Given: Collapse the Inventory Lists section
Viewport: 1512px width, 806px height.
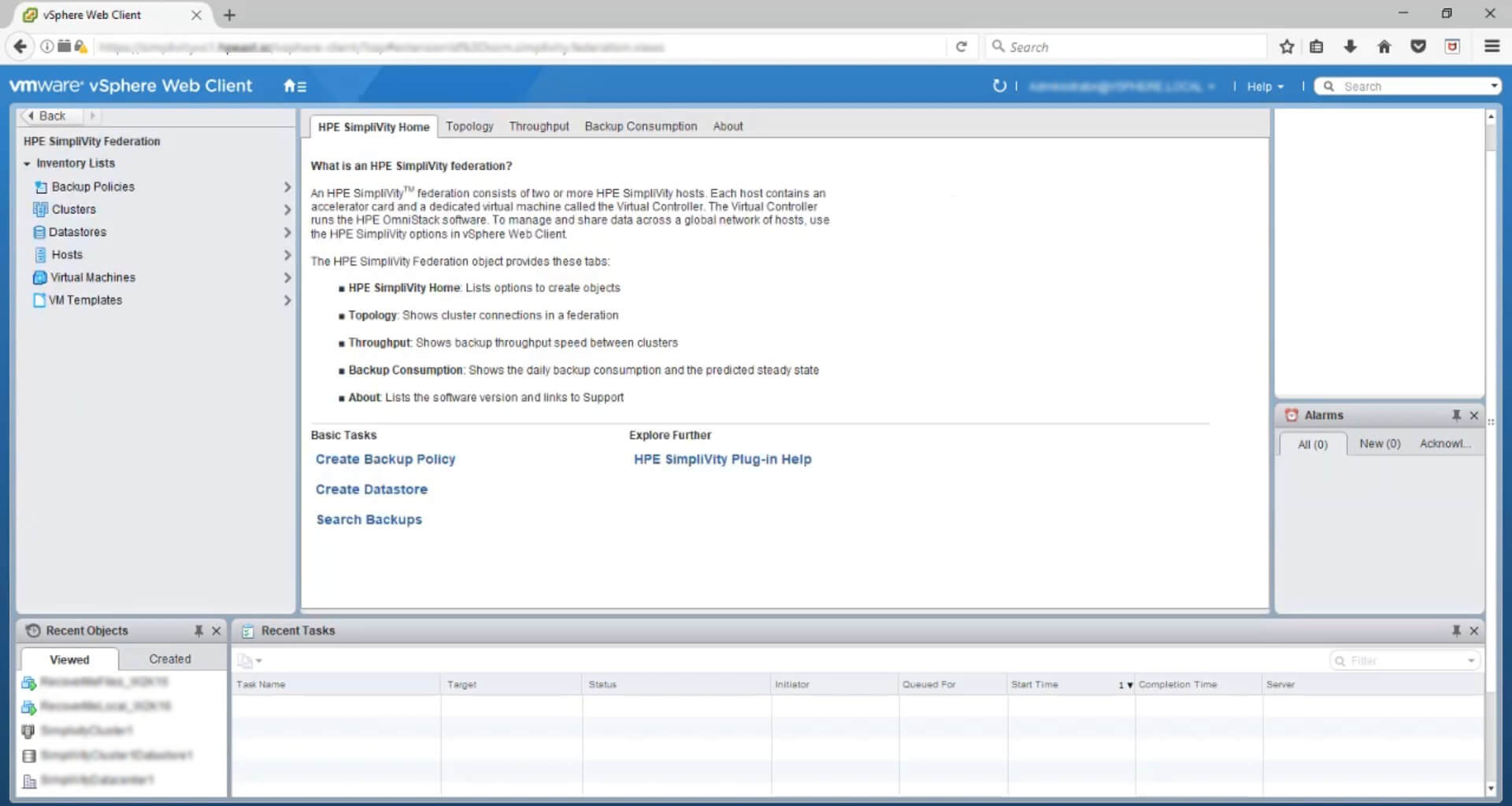Looking at the screenshot, I should pos(27,164).
